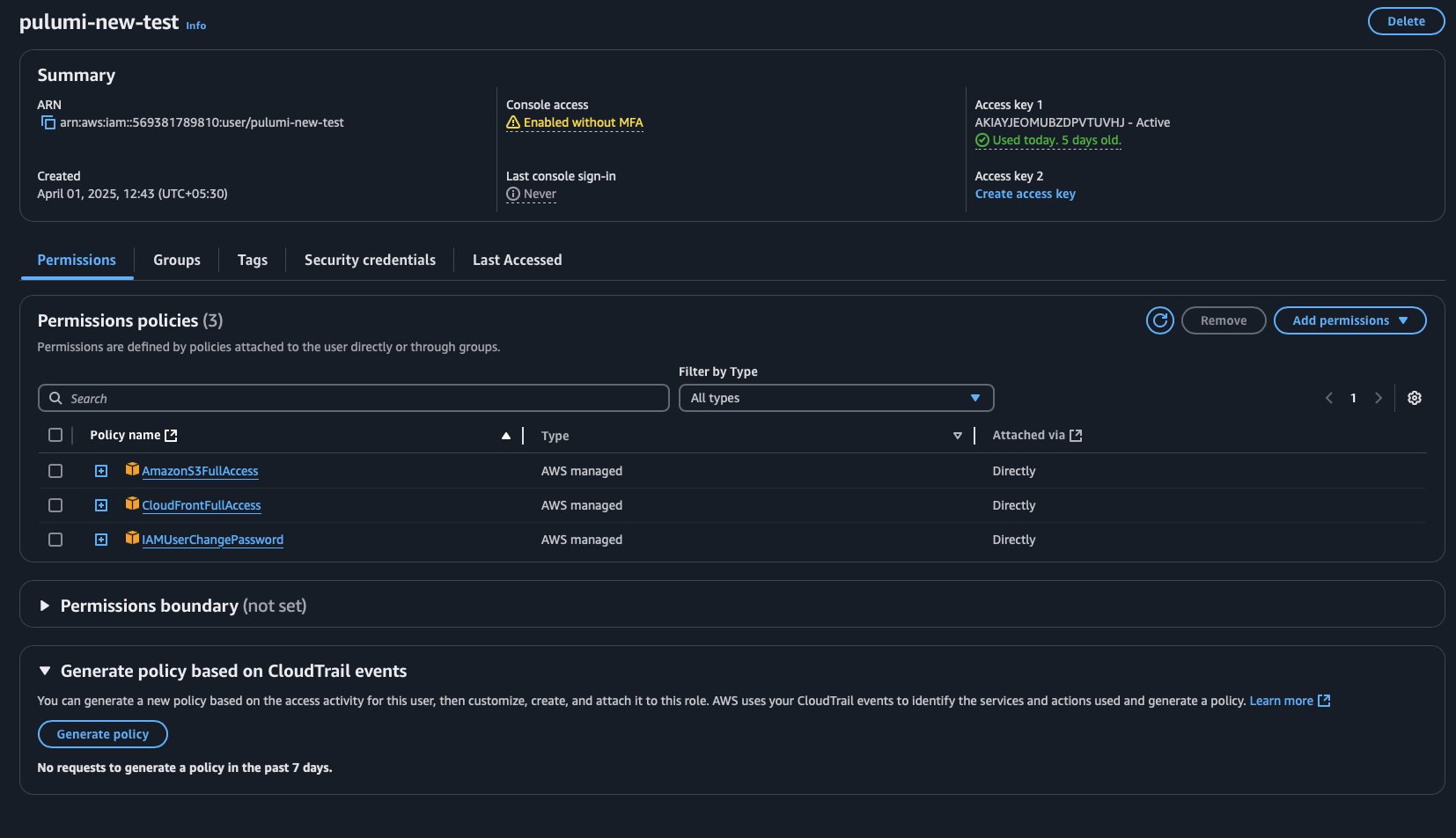This screenshot has height=838, width=1456.
Task: Click the Created date April 01, 2025 text
Action: 132,194
